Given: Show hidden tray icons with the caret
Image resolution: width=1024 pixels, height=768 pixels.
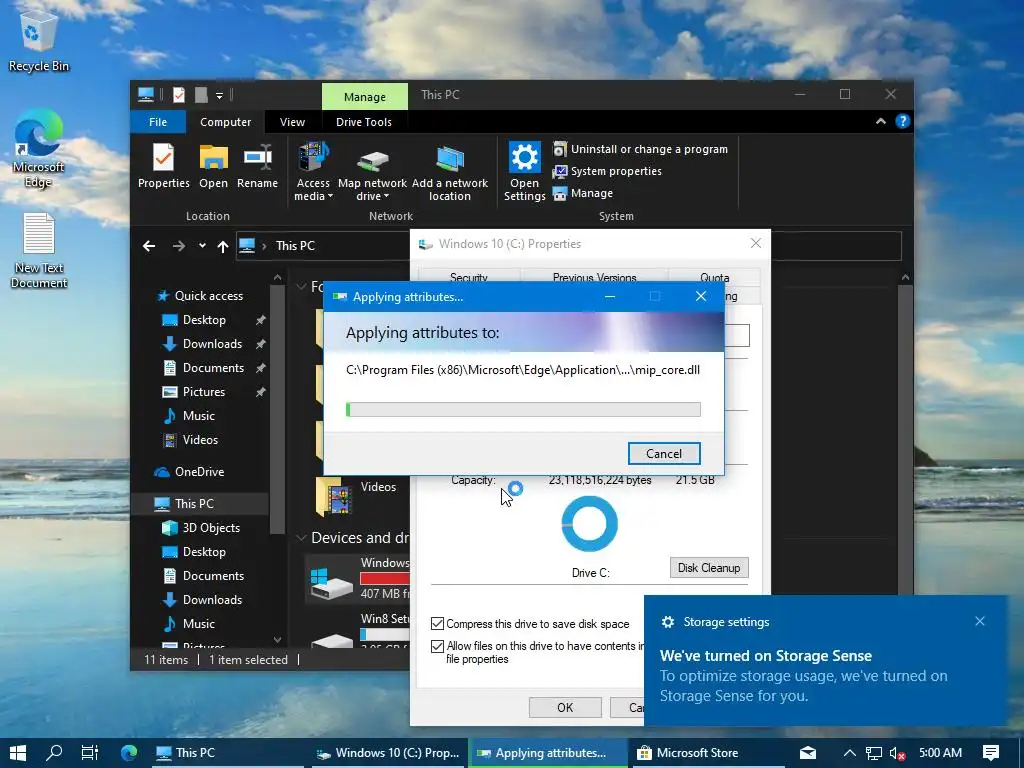Looking at the screenshot, I should 850,753.
